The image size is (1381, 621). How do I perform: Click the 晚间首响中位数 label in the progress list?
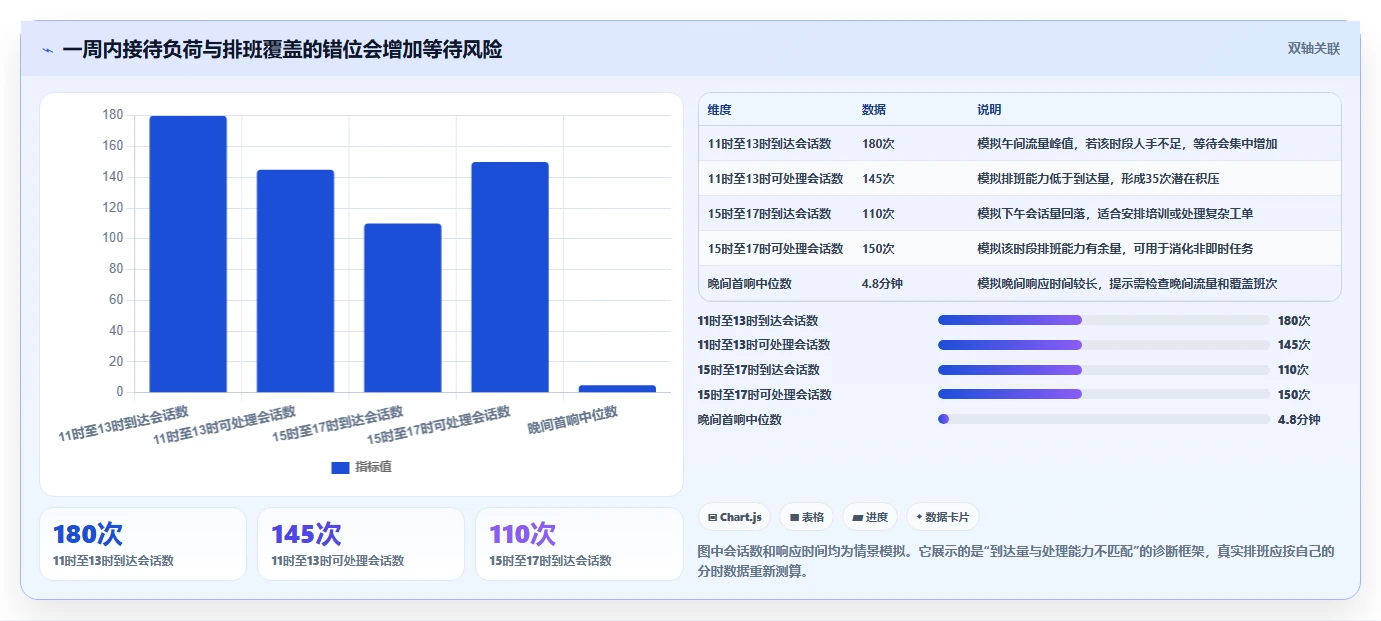click(x=740, y=420)
